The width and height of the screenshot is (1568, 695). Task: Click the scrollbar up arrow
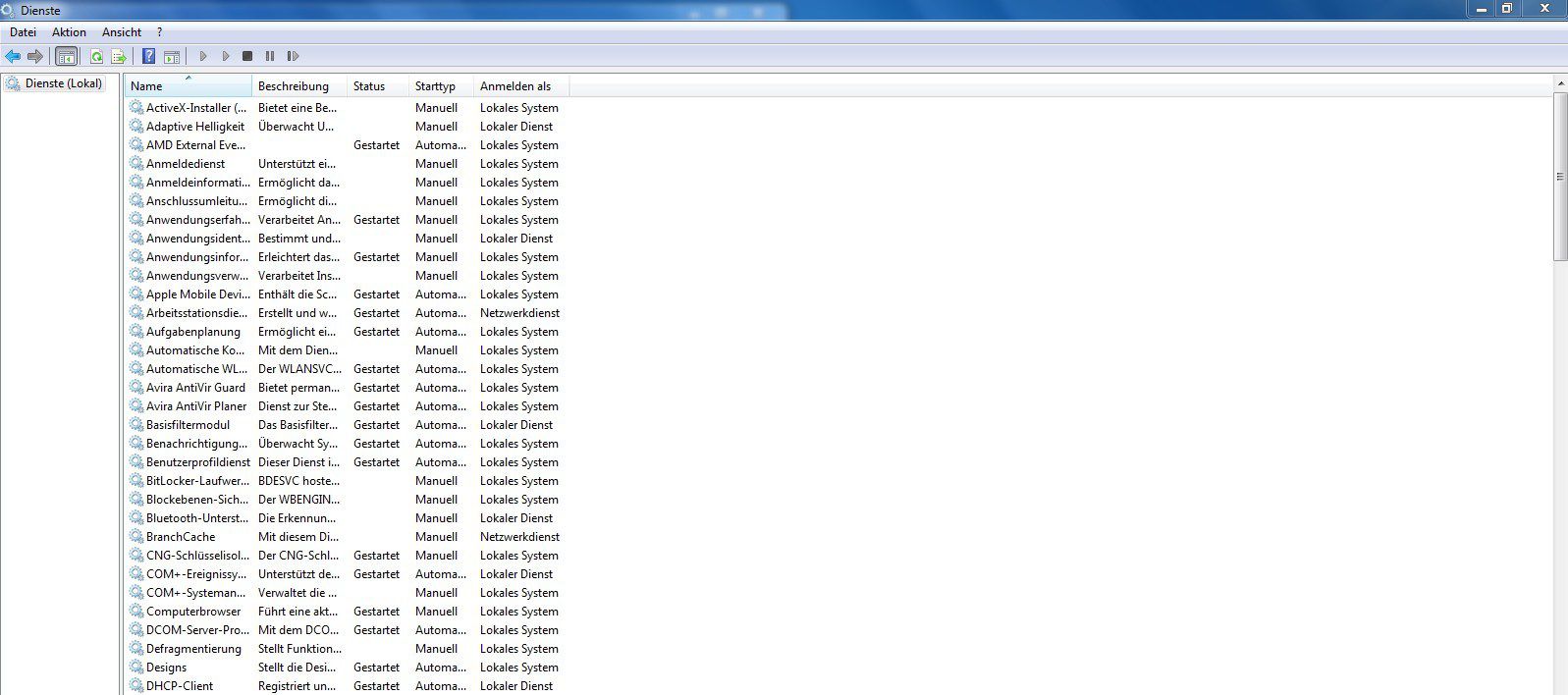click(x=1560, y=83)
